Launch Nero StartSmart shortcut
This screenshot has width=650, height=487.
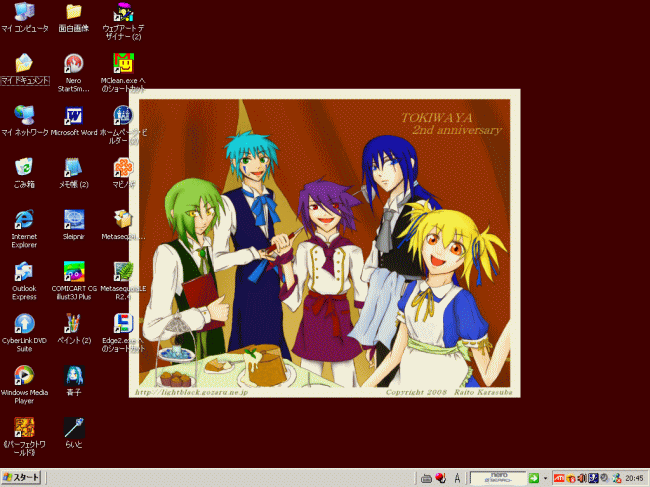(74, 73)
